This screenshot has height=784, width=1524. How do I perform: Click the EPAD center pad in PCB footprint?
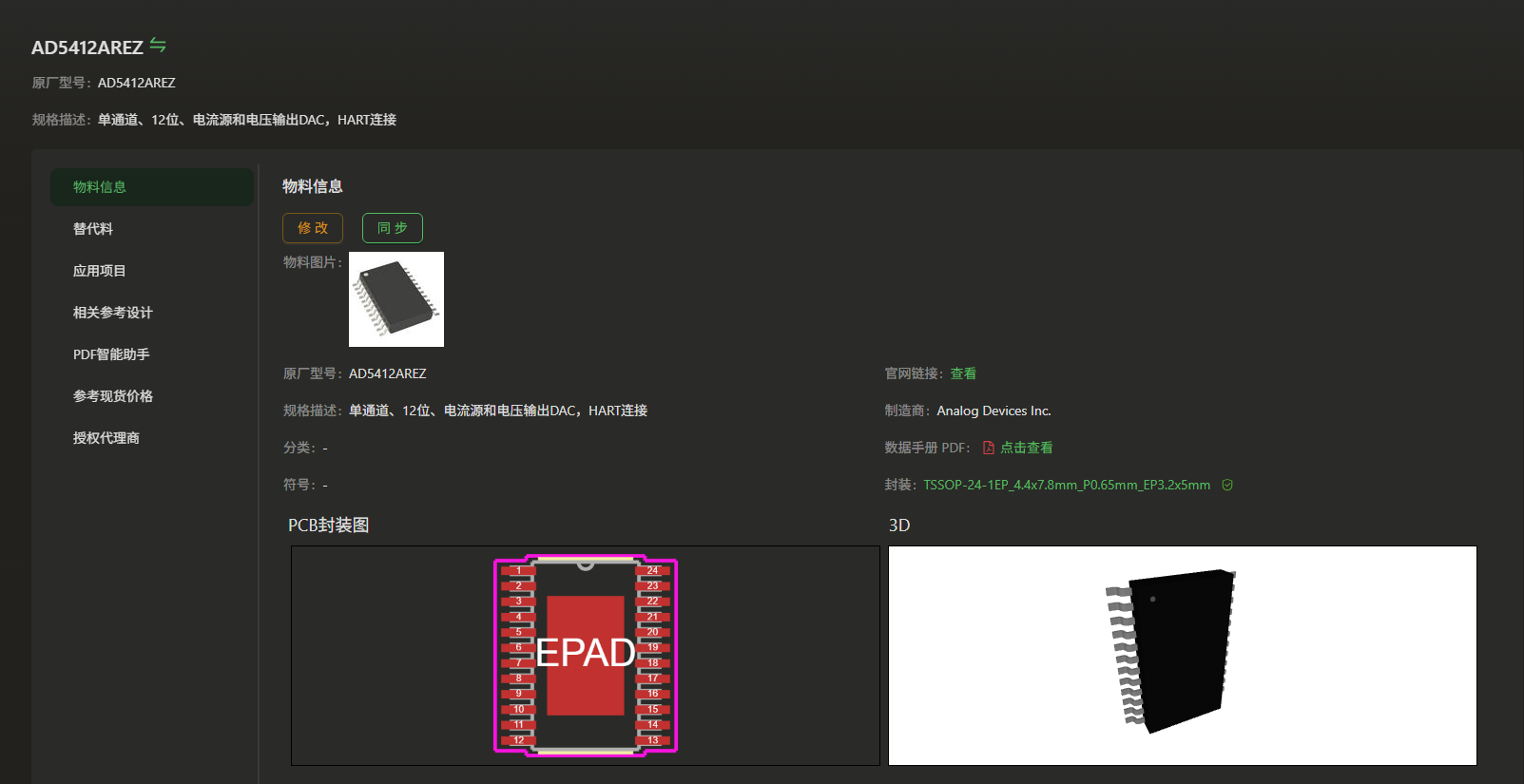pos(586,655)
